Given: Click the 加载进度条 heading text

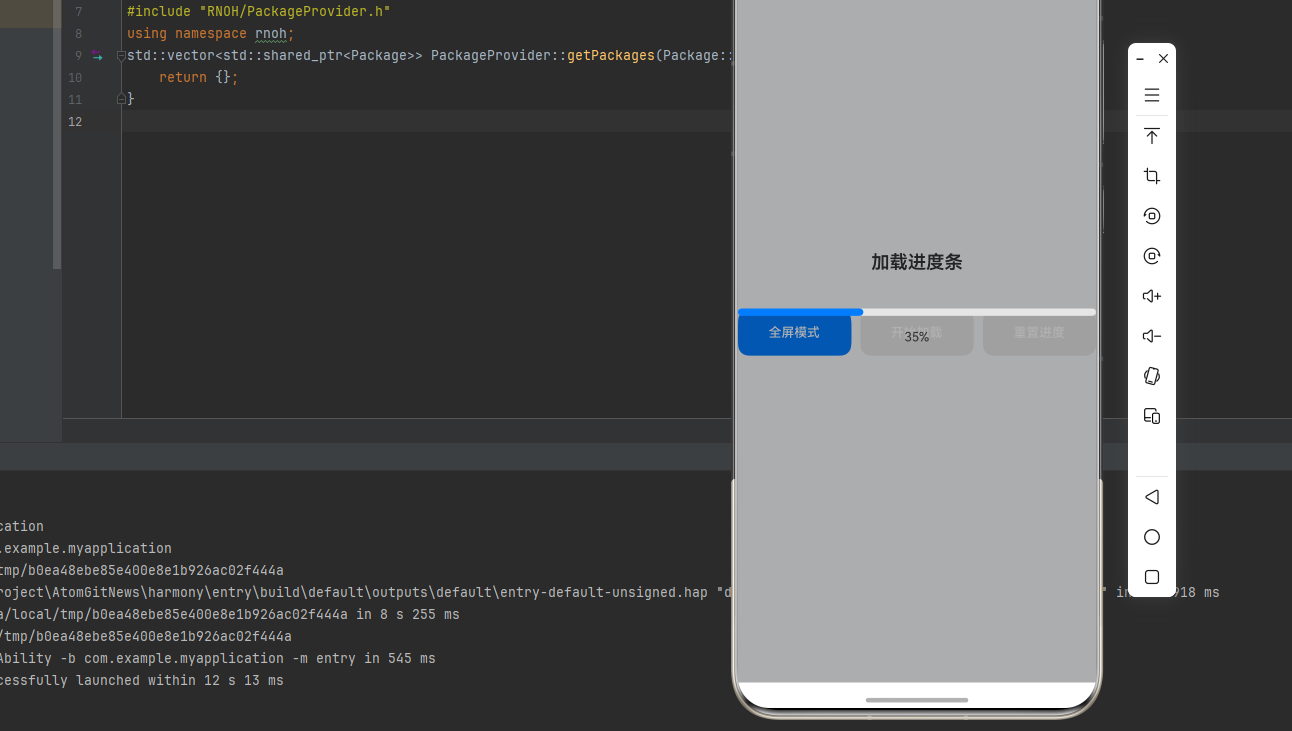Looking at the screenshot, I should (917, 262).
